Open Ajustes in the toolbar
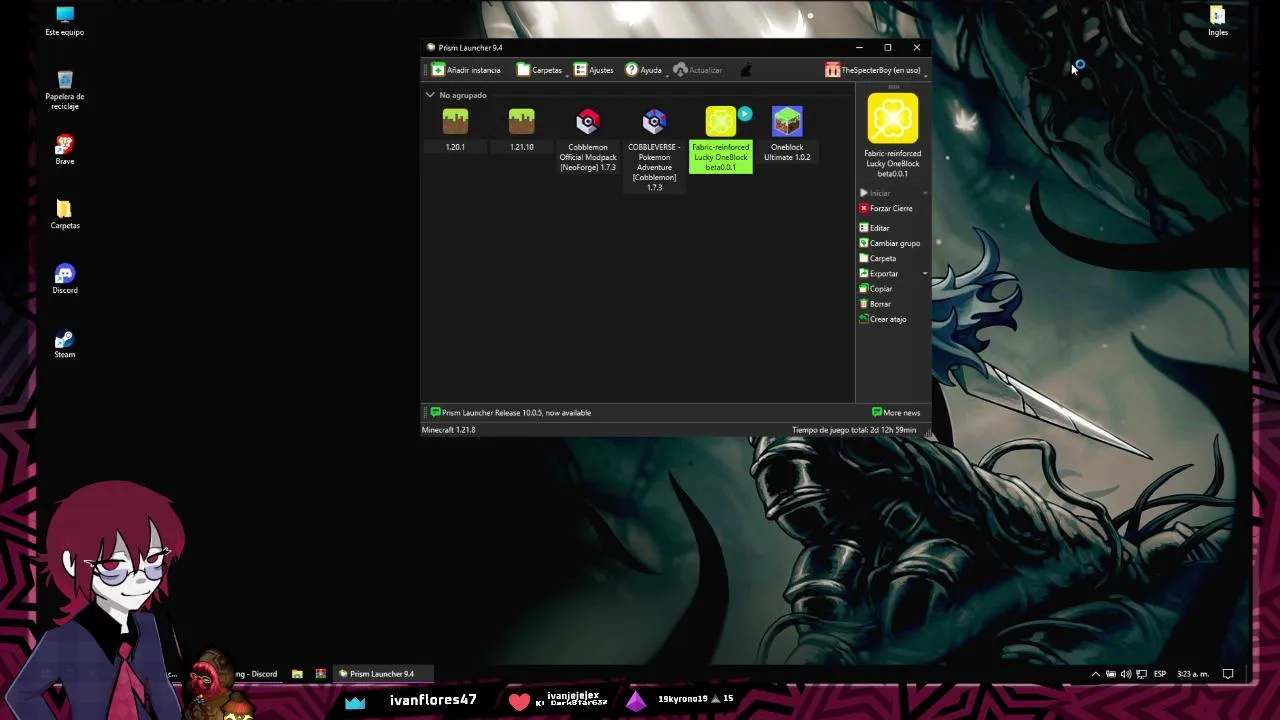 tap(594, 70)
